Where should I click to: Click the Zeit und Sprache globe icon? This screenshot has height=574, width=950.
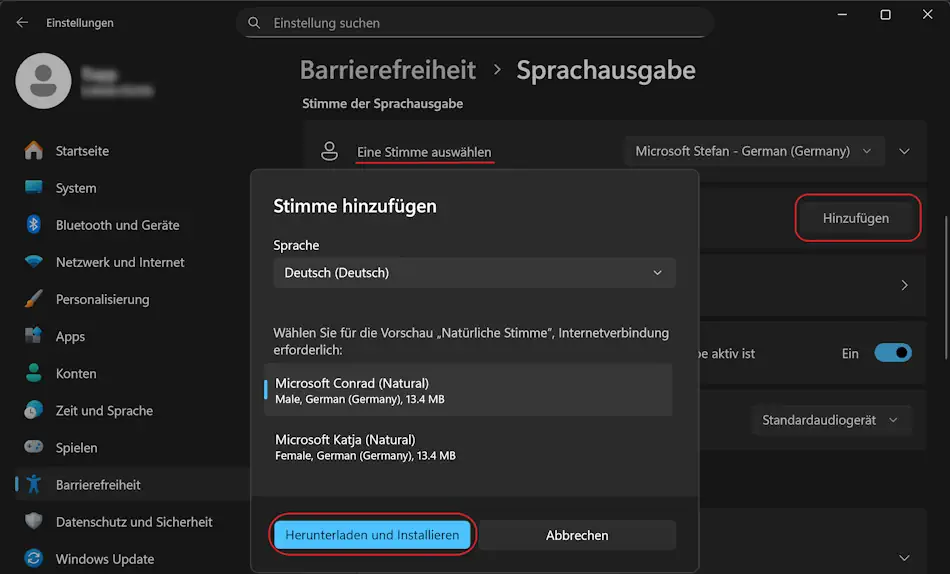[34, 410]
